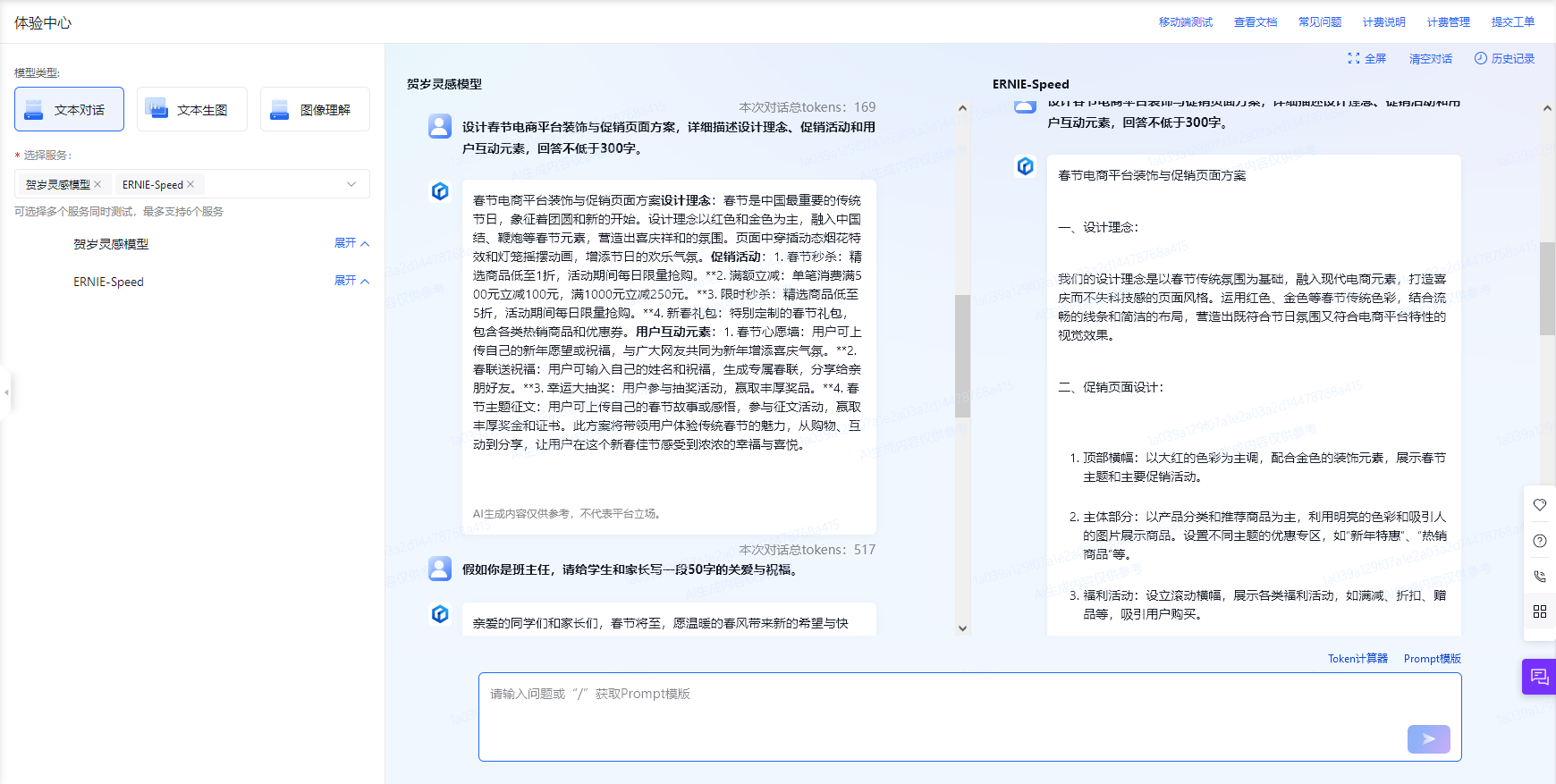
Task: Click 本次对话总tokens: 169 text
Action: 808,107
